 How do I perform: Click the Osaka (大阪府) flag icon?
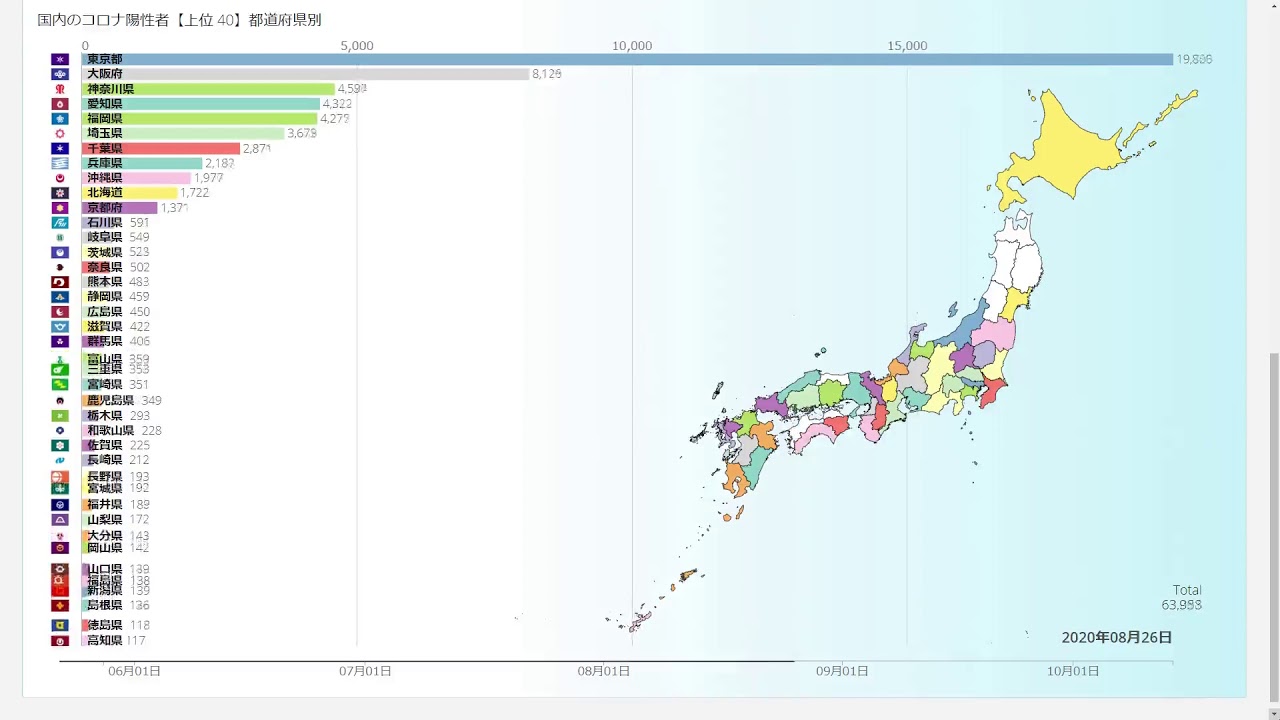click(x=60, y=74)
